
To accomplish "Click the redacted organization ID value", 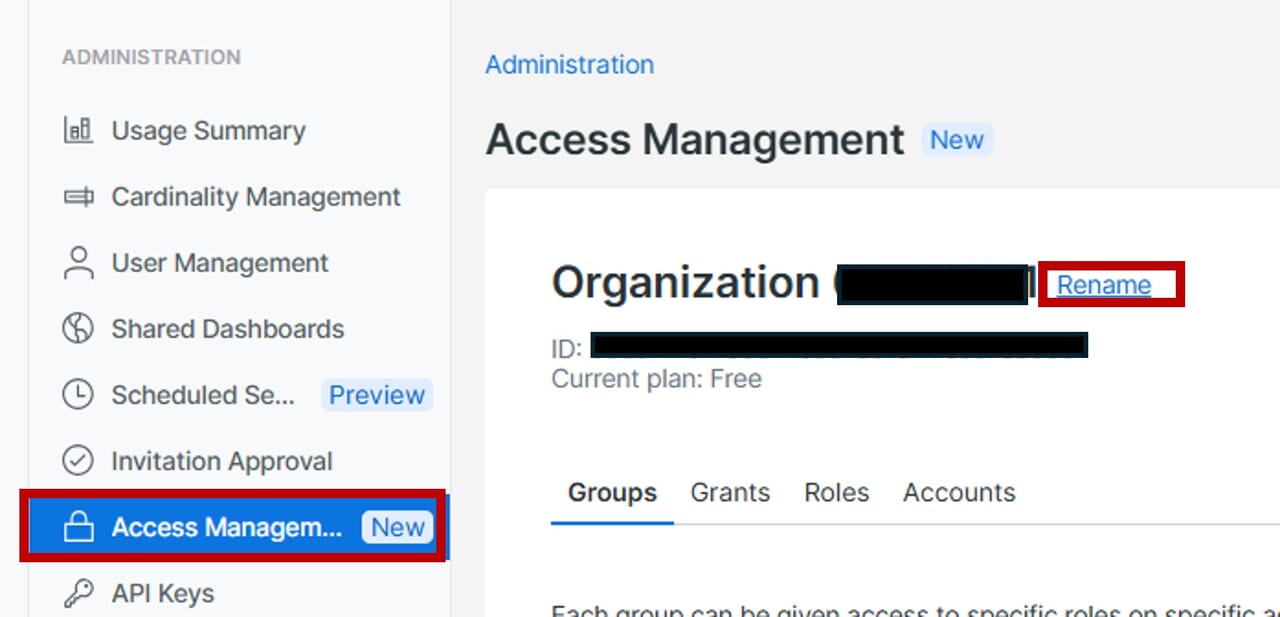I will 838,345.
